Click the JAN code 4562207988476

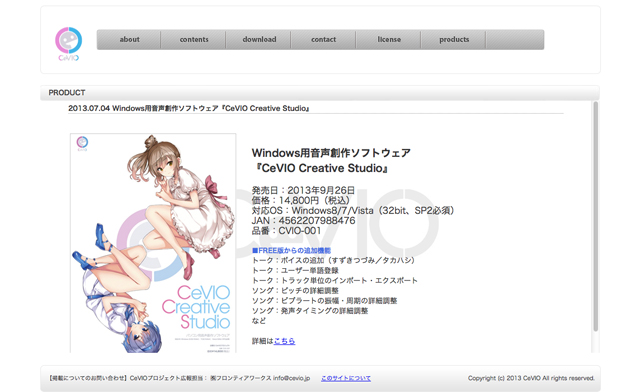point(303,220)
